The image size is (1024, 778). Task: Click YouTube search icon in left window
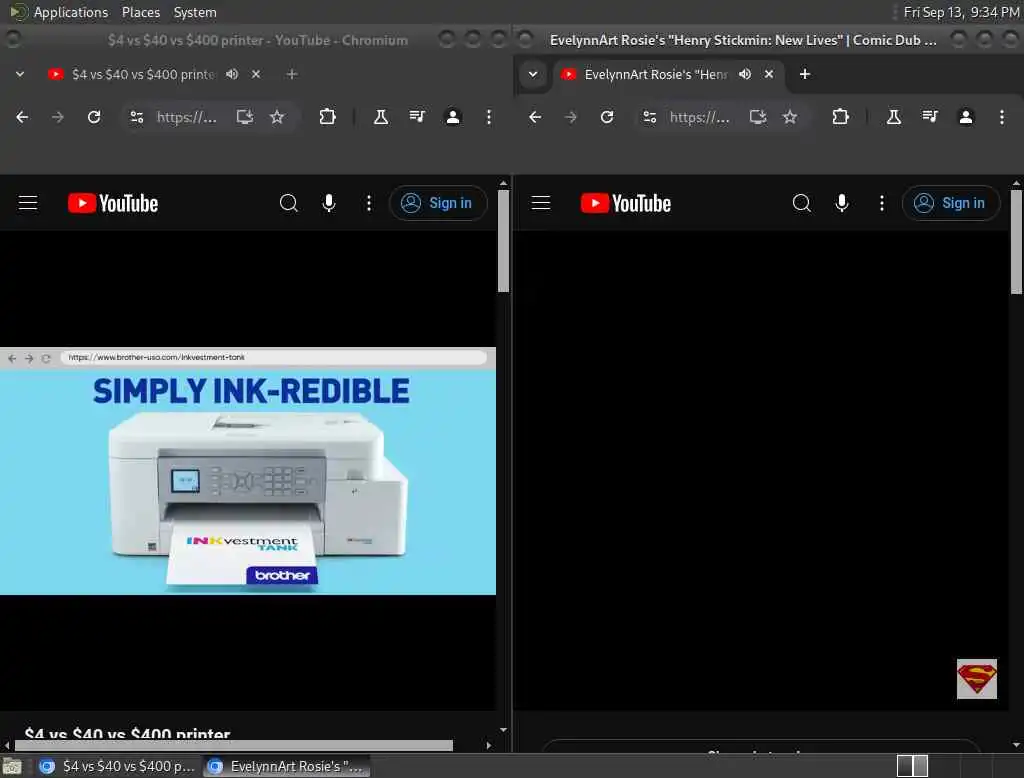pos(289,203)
